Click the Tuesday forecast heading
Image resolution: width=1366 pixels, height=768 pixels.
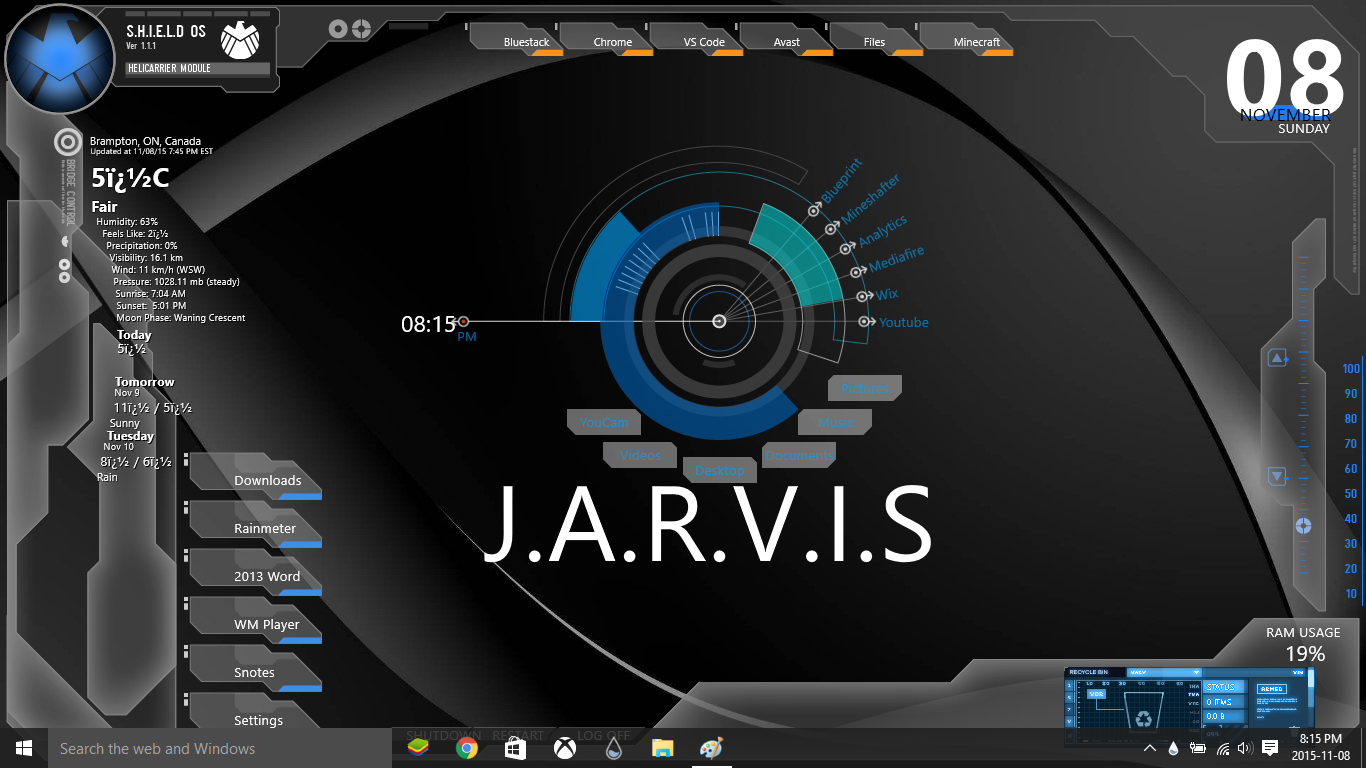130,436
